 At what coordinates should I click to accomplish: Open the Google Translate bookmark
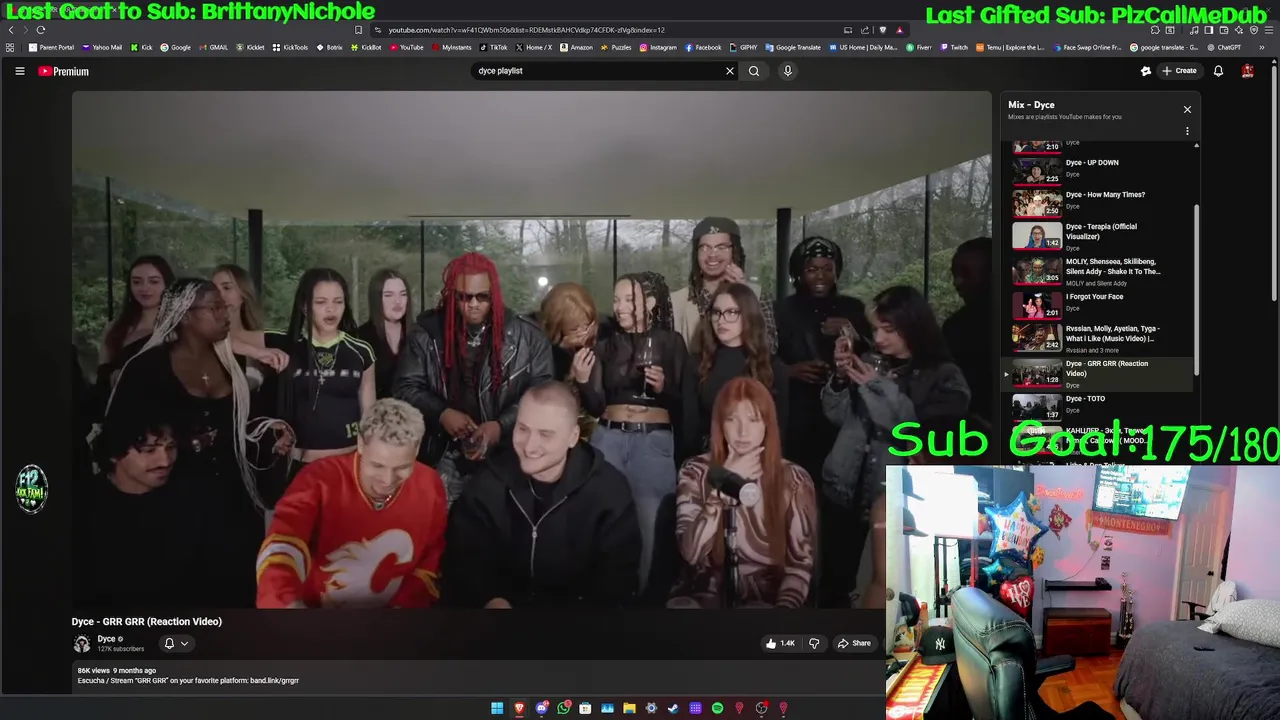793,47
